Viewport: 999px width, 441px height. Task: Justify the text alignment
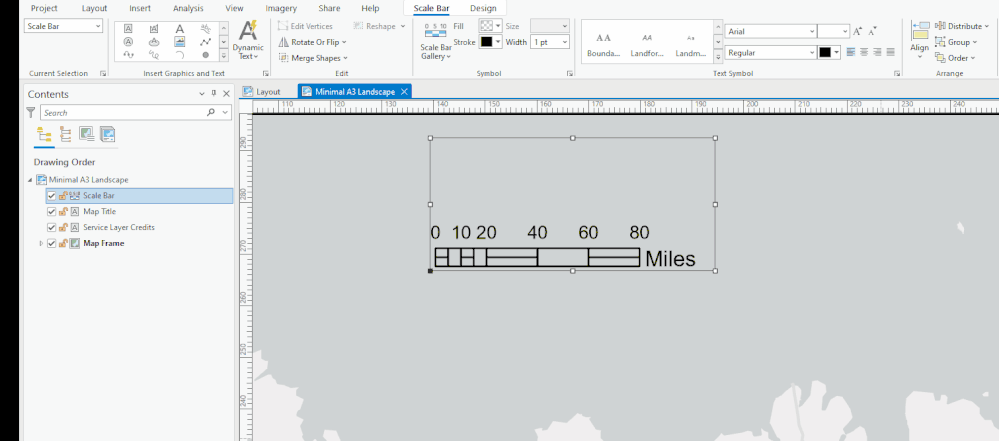tap(891, 52)
